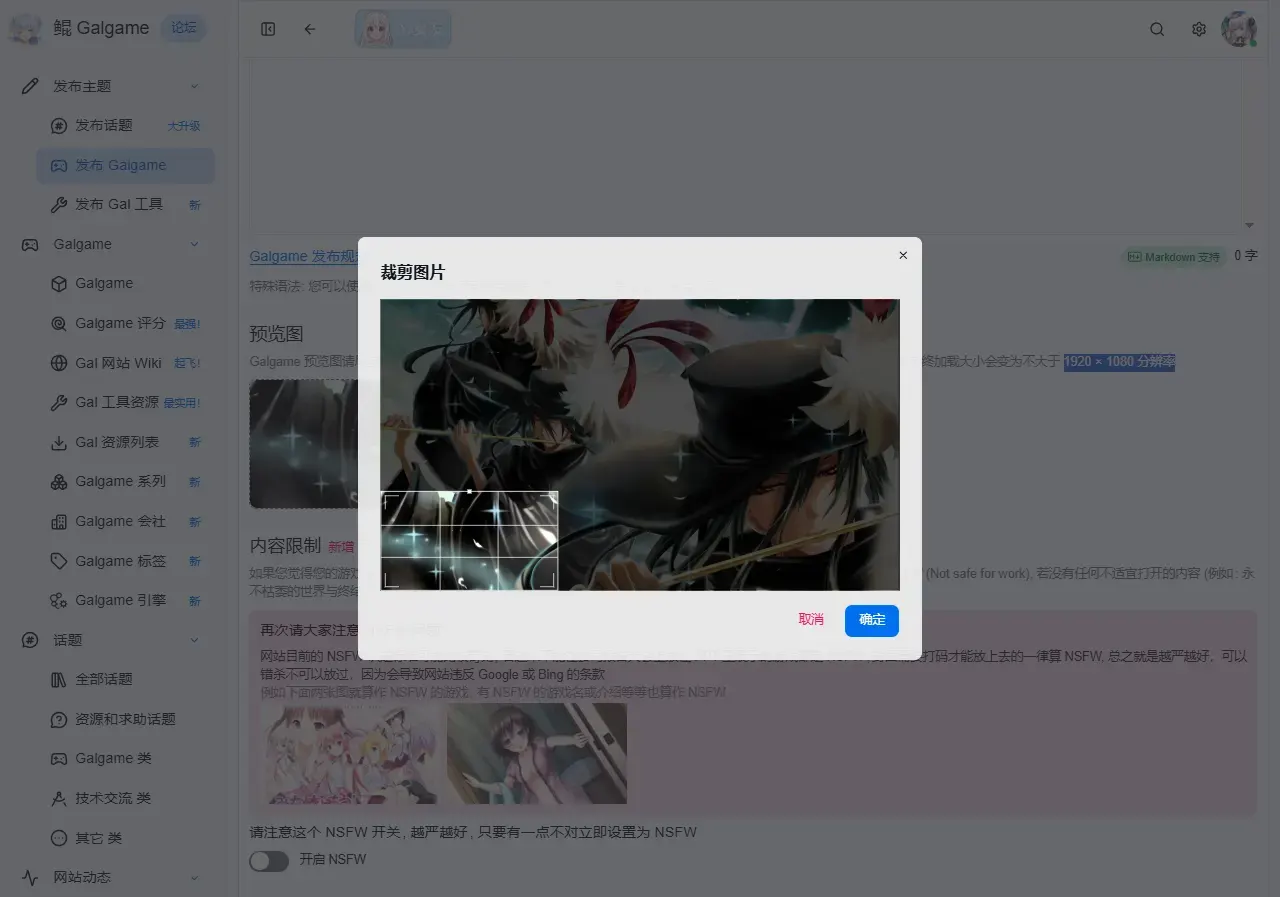Click the 论坛 badge next to the logo

click(184, 28)
